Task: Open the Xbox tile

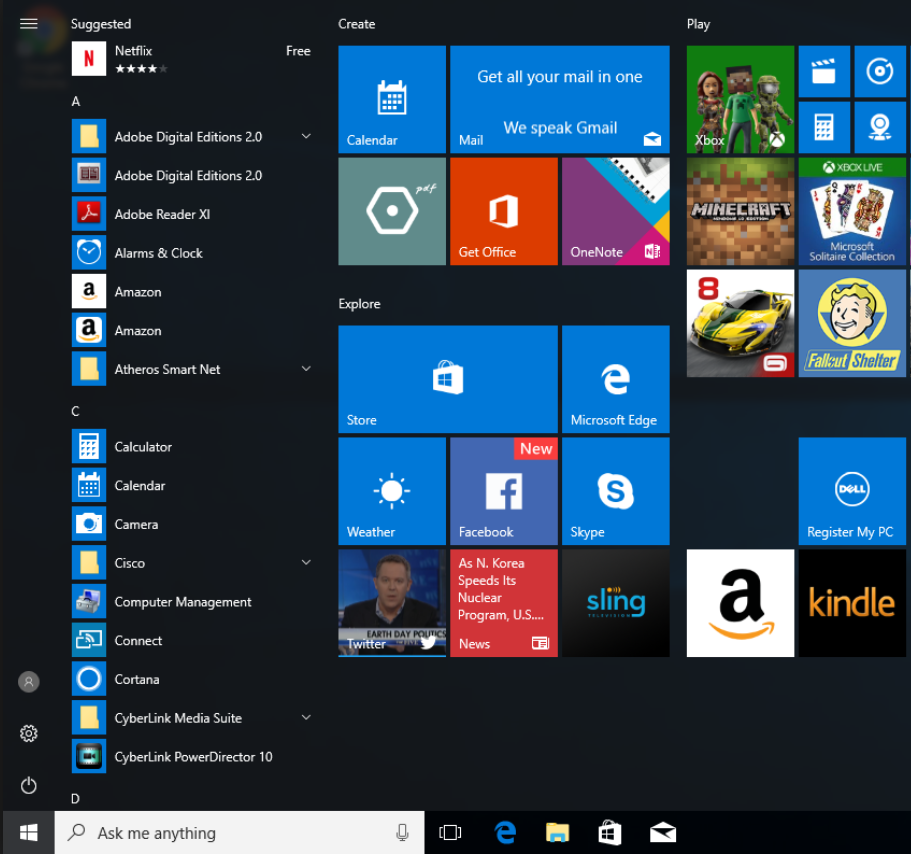Action: (x=739, y=99)
